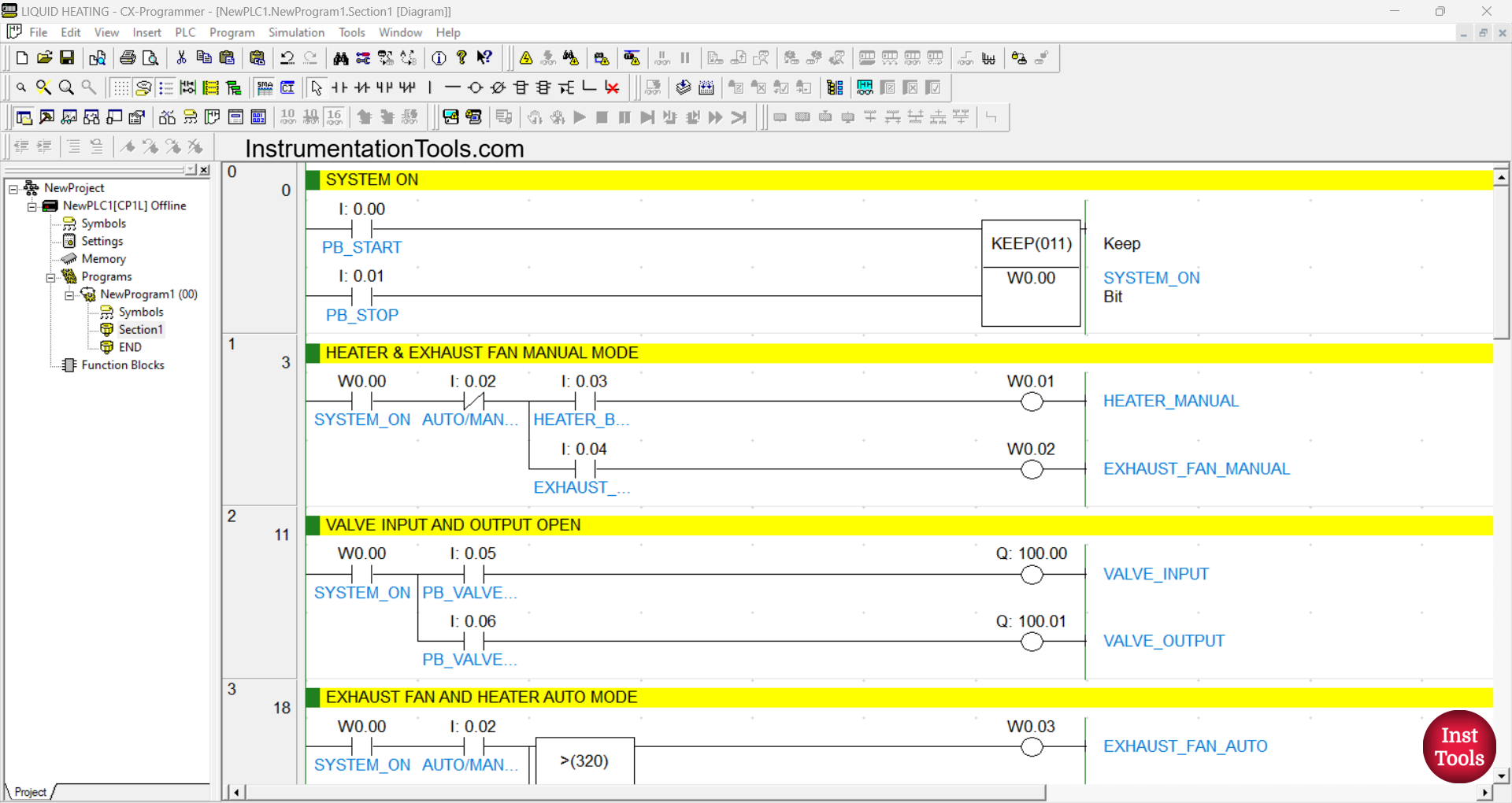Click the New PLC Instruction tool
Image resolution: width=1512 pixels, height=803 pixels.
[521, 87]
